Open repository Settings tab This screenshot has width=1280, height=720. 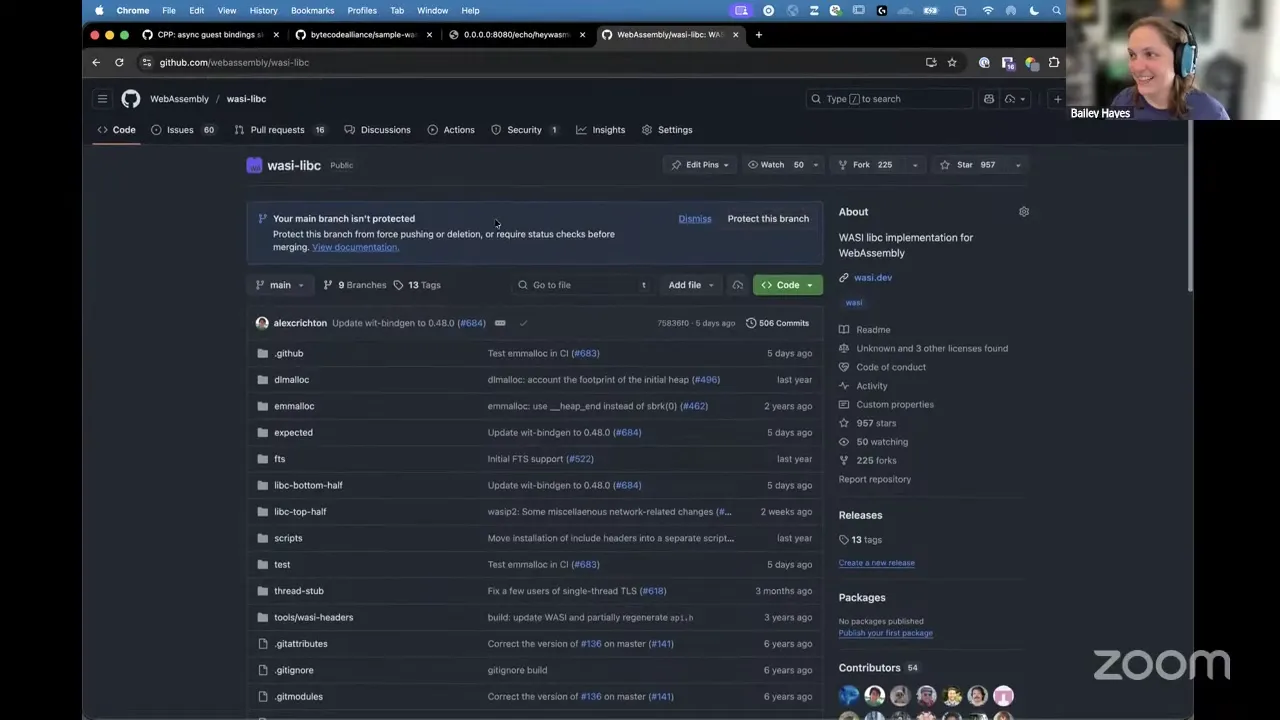[667, 130]
